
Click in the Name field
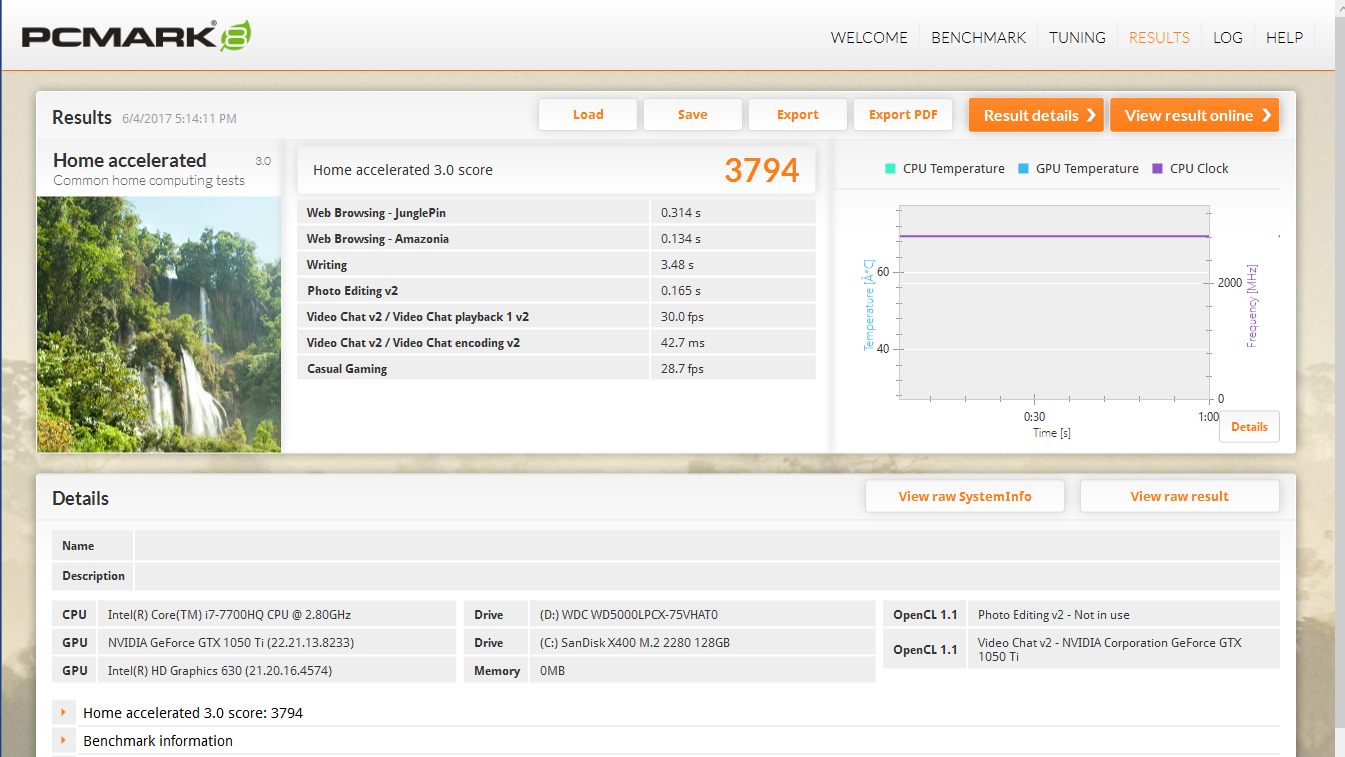coord(706,546)
